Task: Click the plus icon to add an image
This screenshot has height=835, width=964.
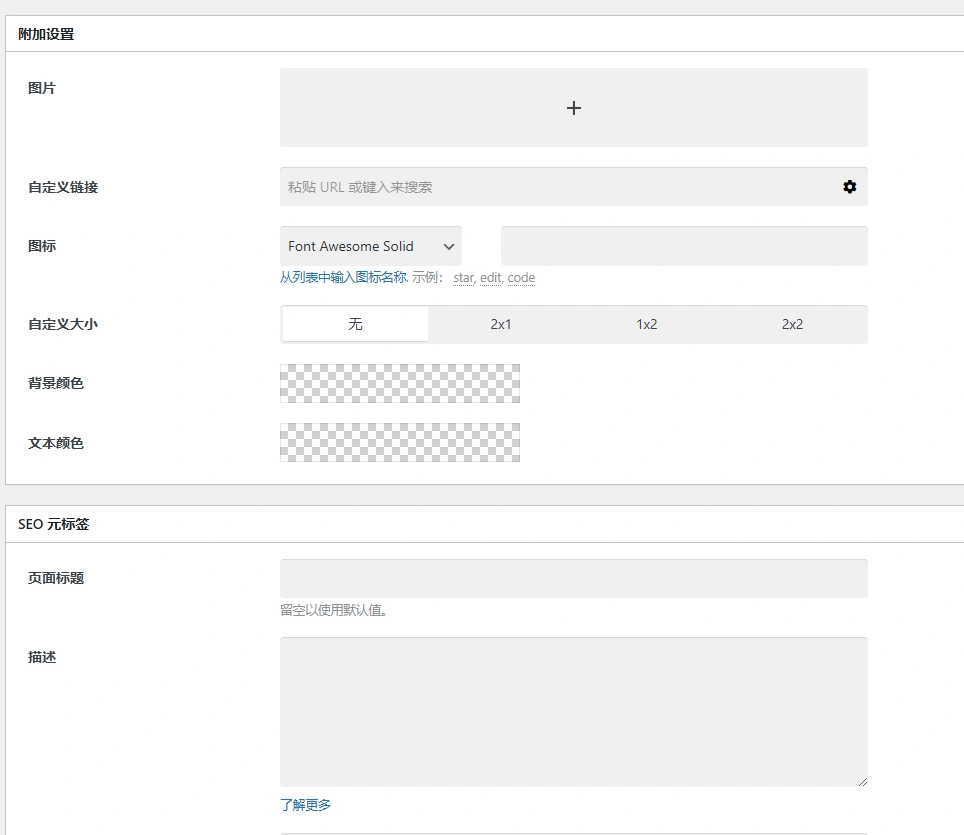Action: [573, 107]
